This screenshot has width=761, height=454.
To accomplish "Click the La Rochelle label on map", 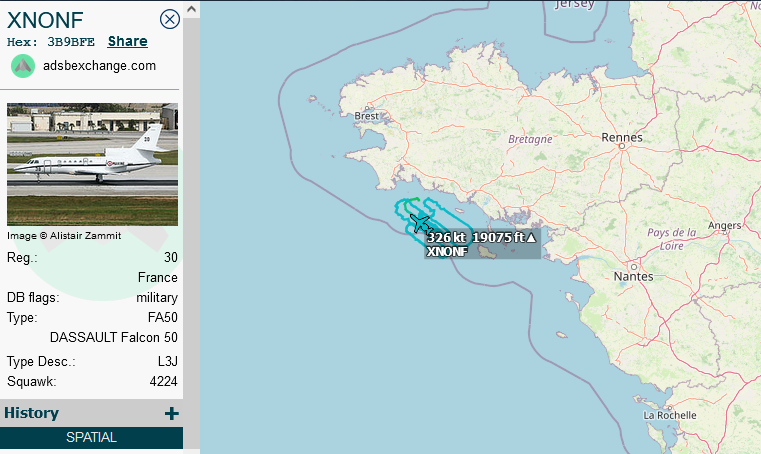I will (x=670, y=416).
